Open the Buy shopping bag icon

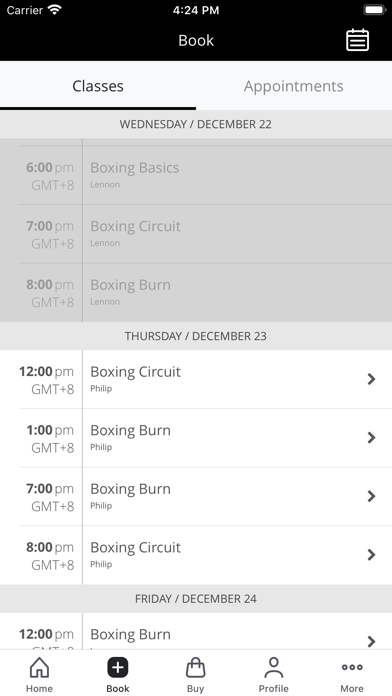[x=195, y=667]
